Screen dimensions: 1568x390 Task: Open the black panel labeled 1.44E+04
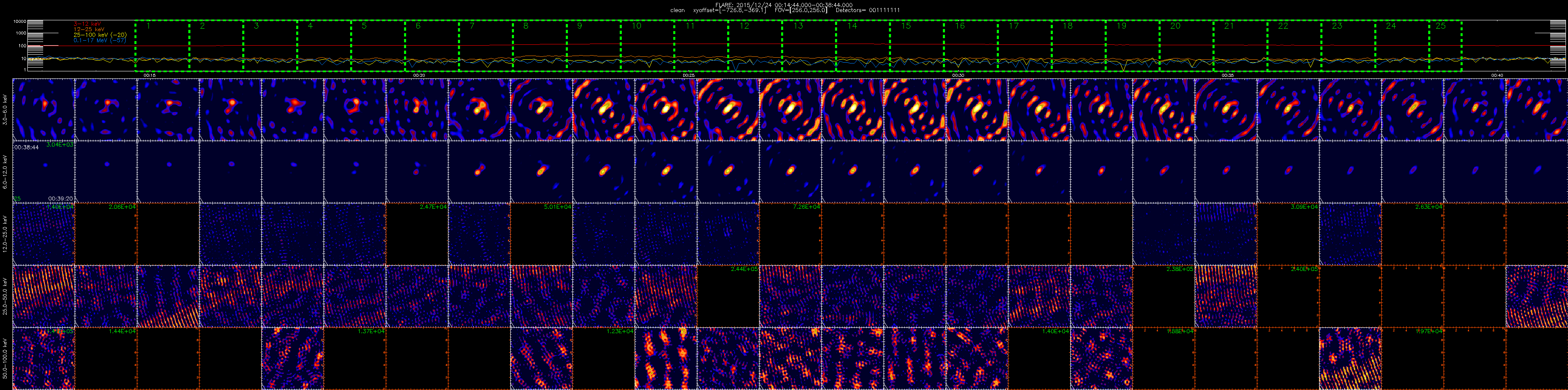[x=106, y=358]
